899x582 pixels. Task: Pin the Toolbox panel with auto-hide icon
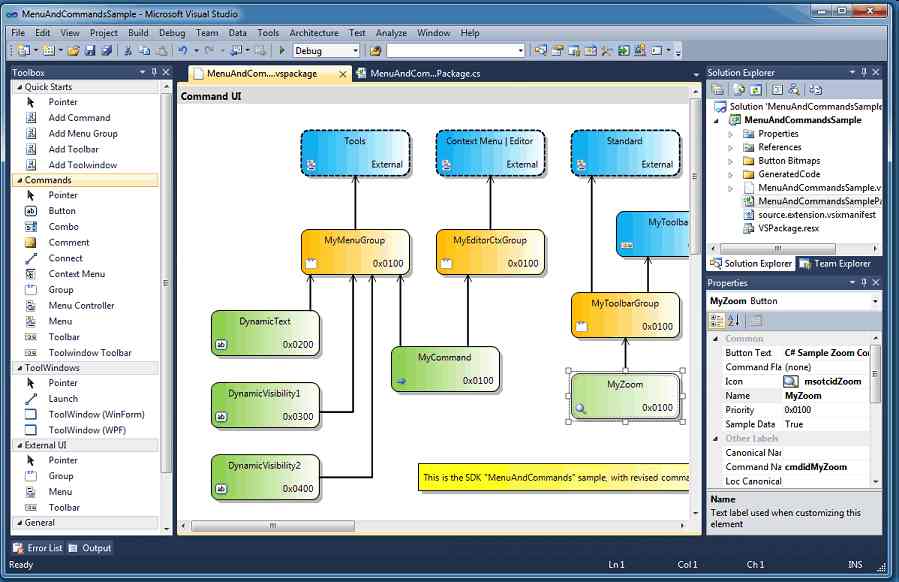tap(154, 72)
